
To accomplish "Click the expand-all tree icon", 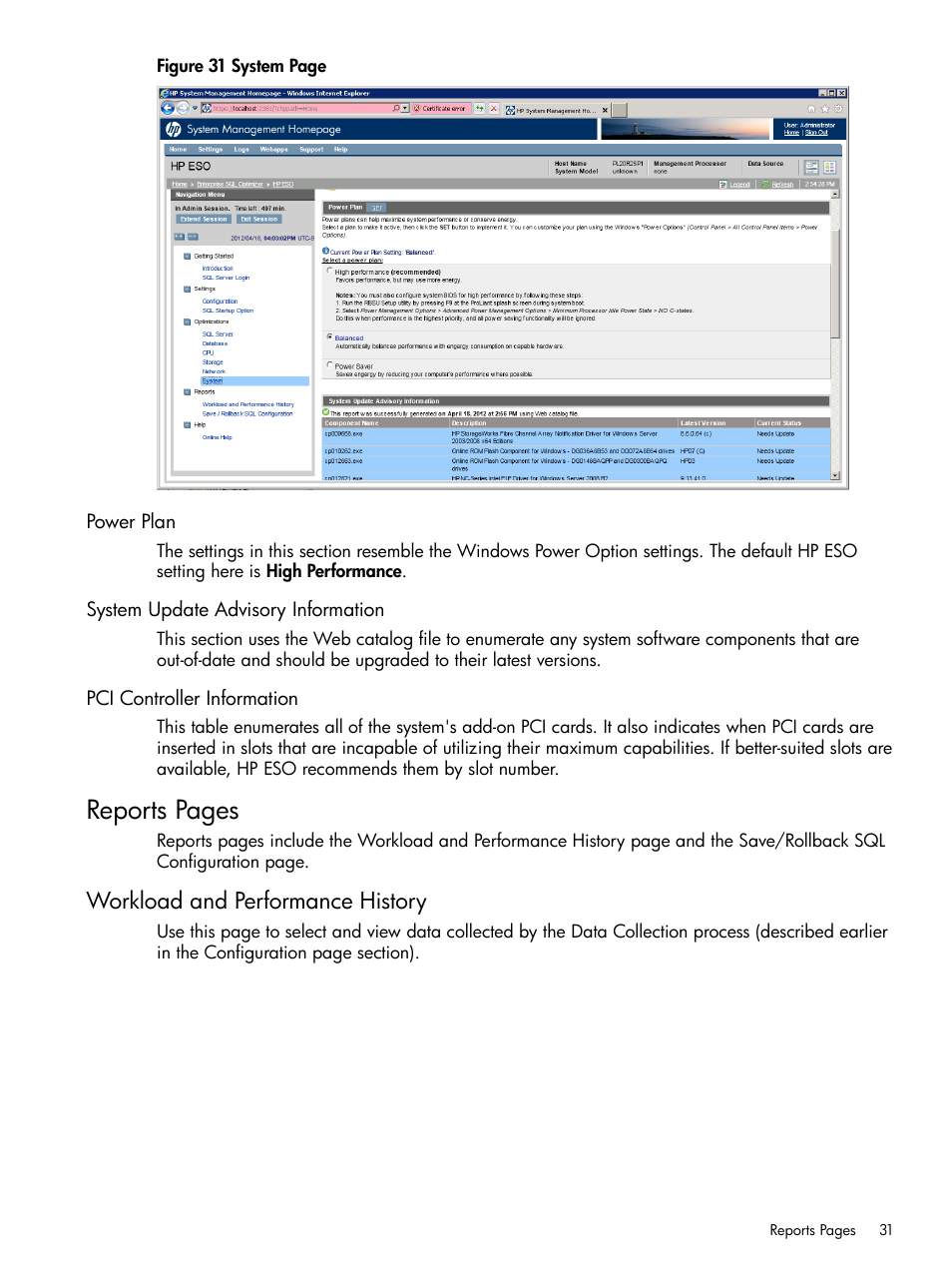I will (x=180, y=237).
